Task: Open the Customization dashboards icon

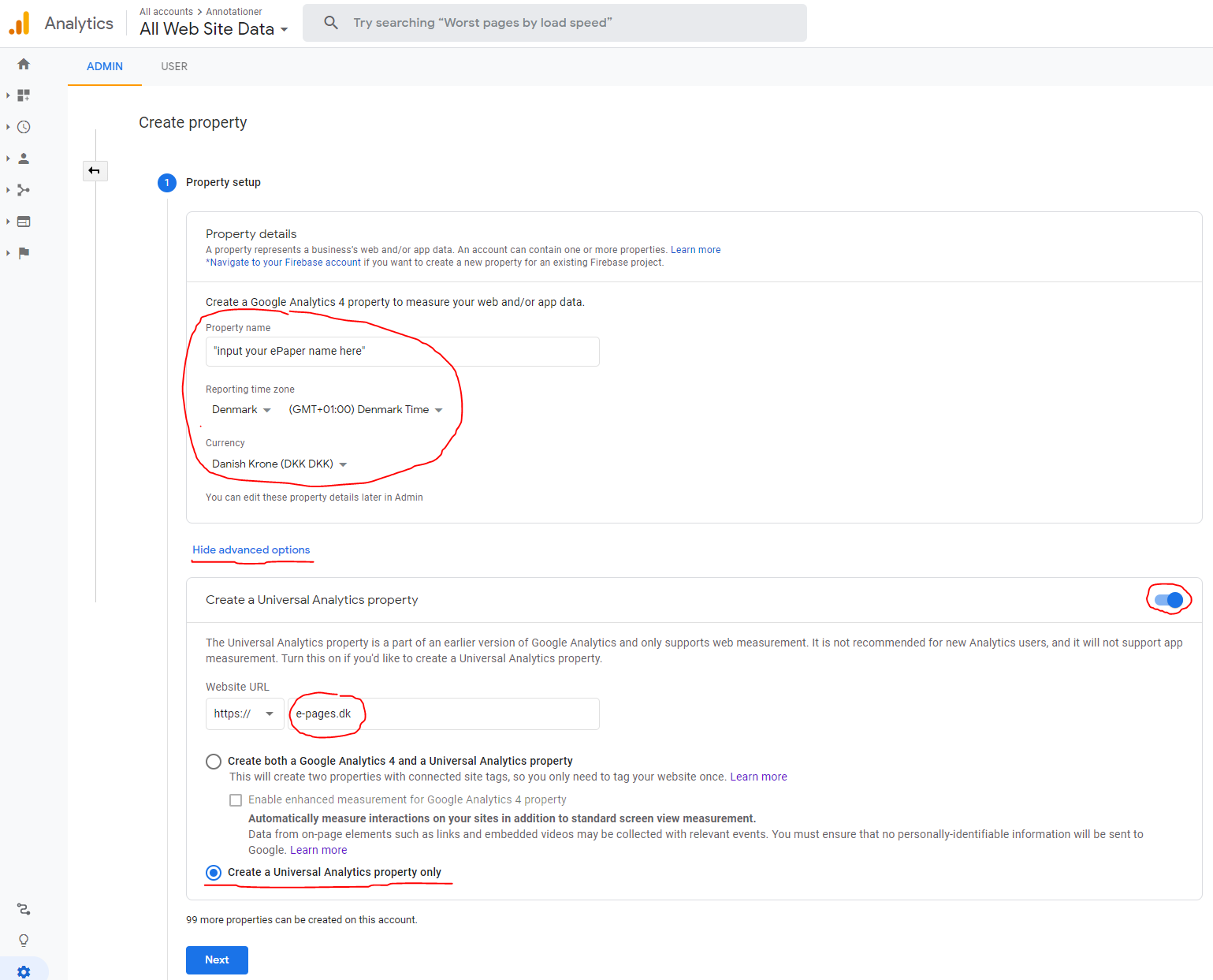Action: tap(24, 95)
